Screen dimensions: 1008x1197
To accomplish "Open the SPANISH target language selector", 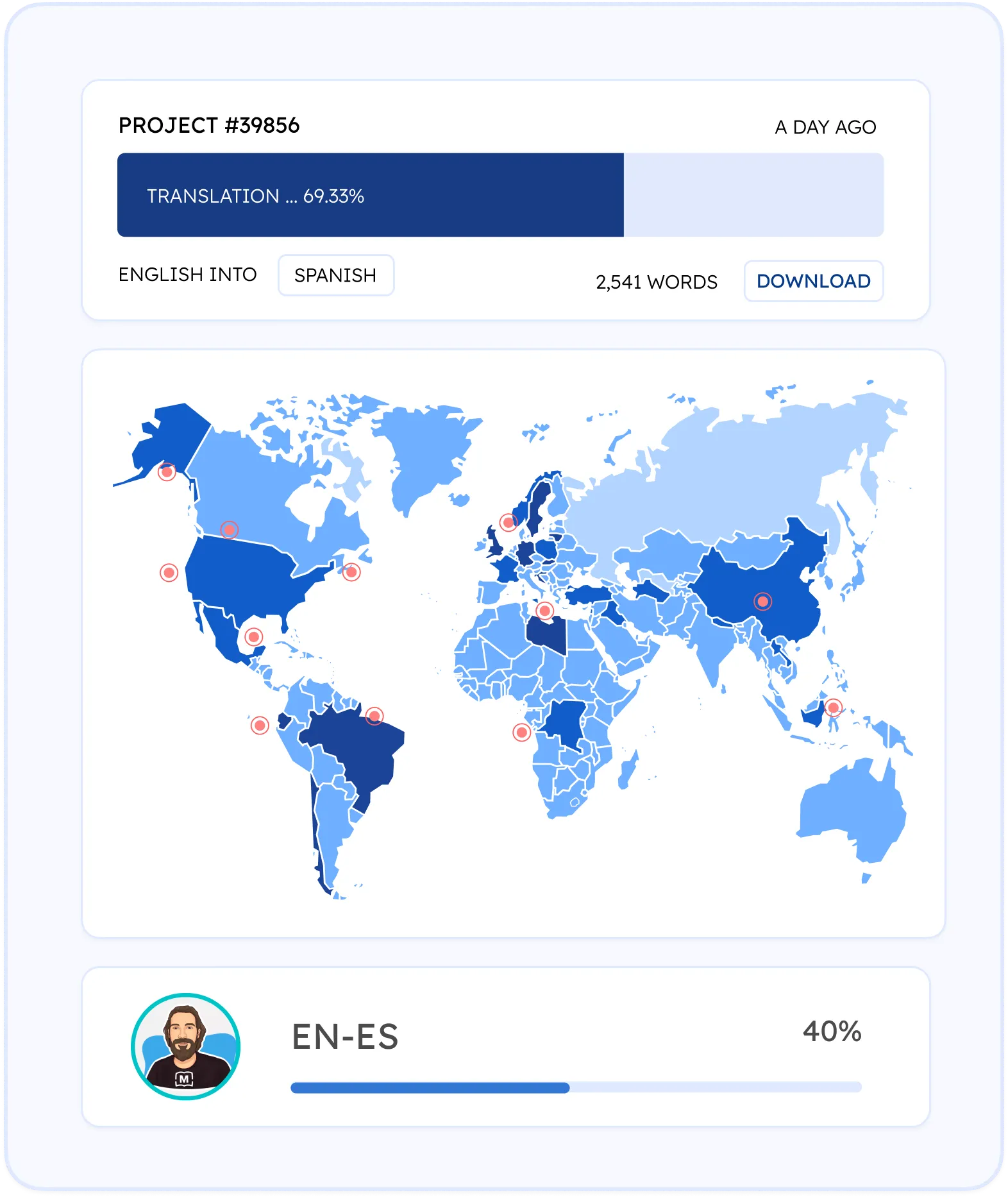I will (x=335, y=275).
